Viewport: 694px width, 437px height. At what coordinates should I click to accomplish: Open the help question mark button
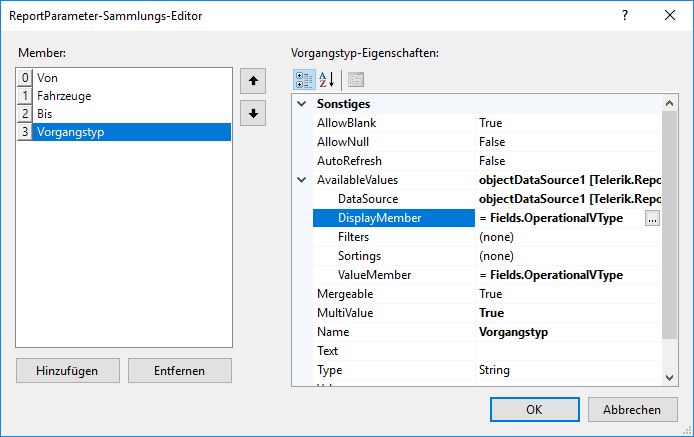click(625, 16)
